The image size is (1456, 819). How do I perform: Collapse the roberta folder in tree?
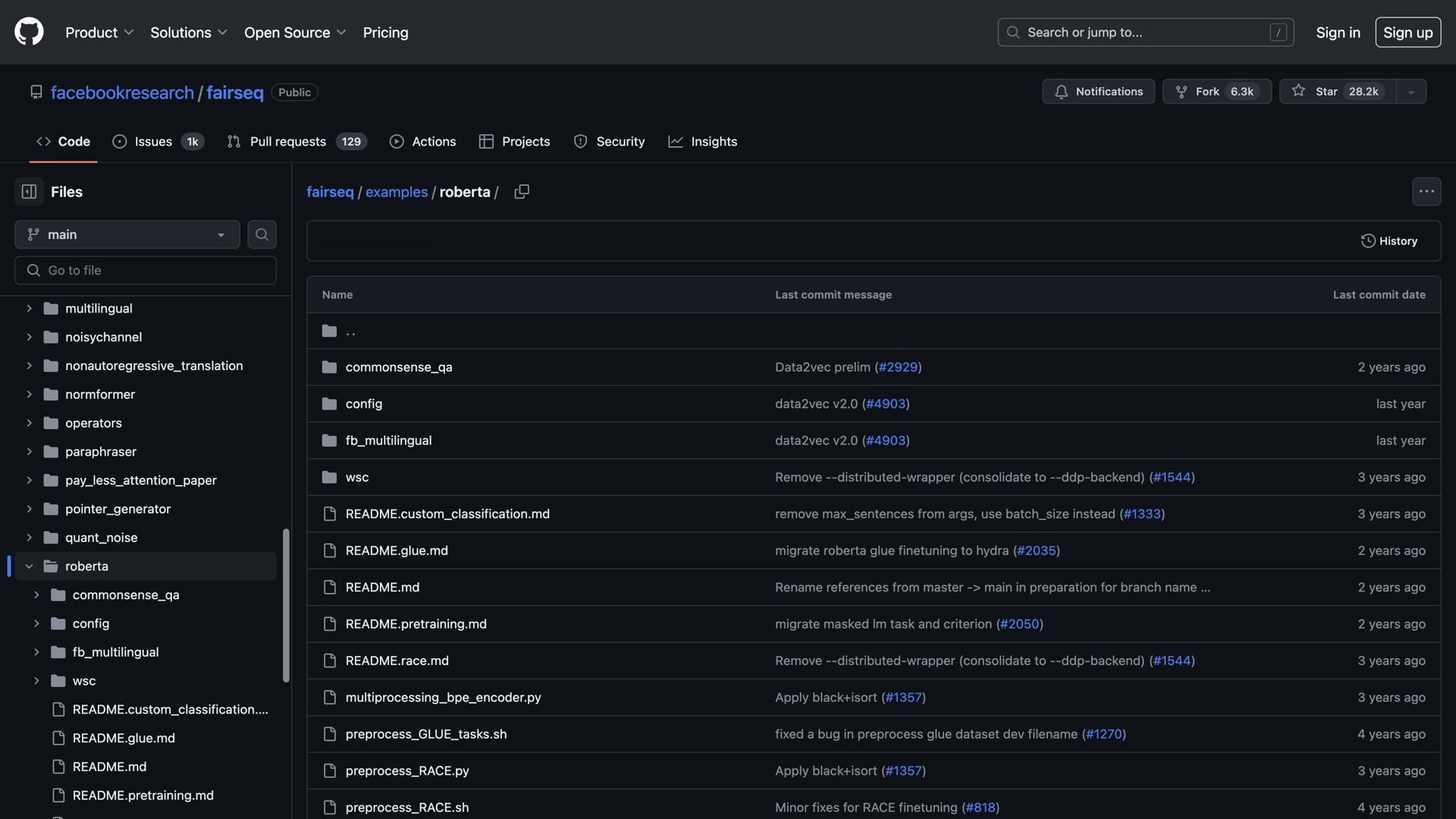[x=29, y=566]
